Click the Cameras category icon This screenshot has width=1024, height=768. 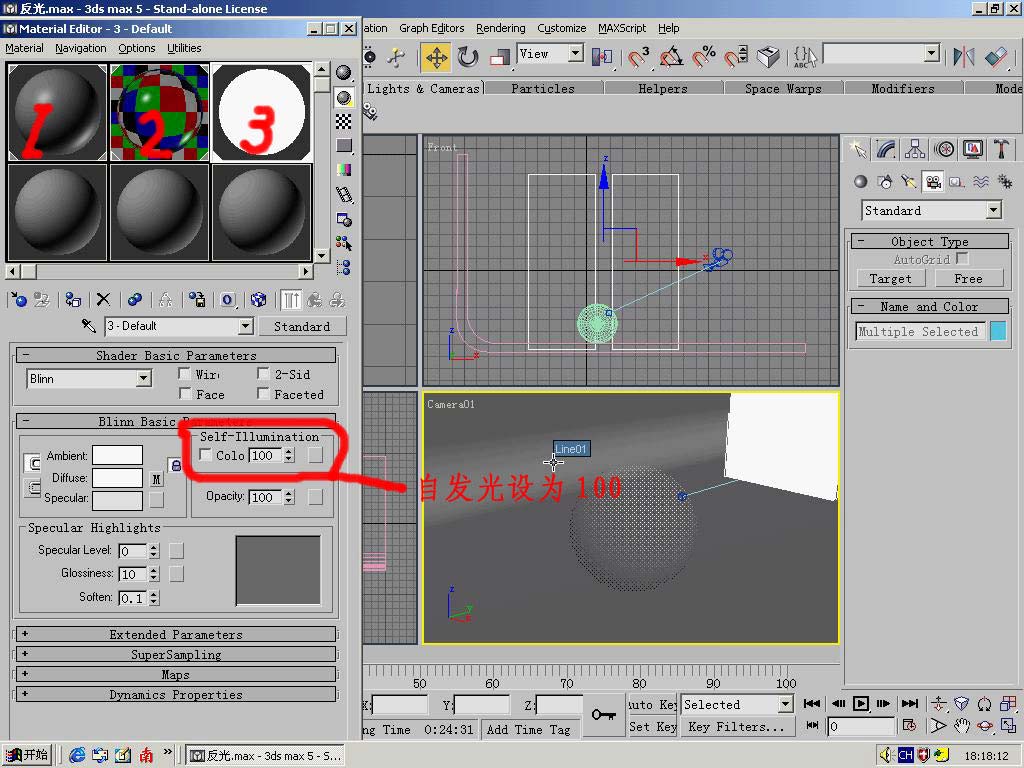[x=932, y=182]
